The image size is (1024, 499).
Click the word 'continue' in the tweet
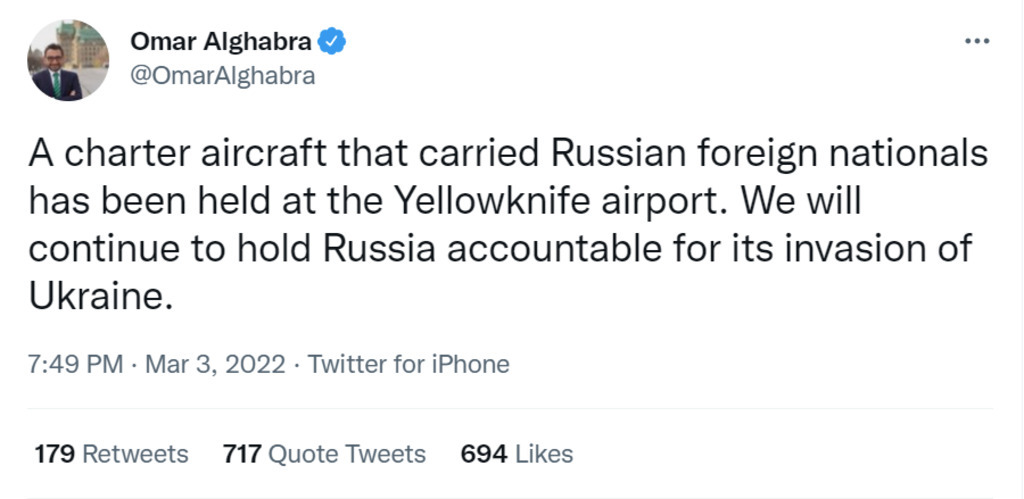pyautogui.click(x=105, y=249)
